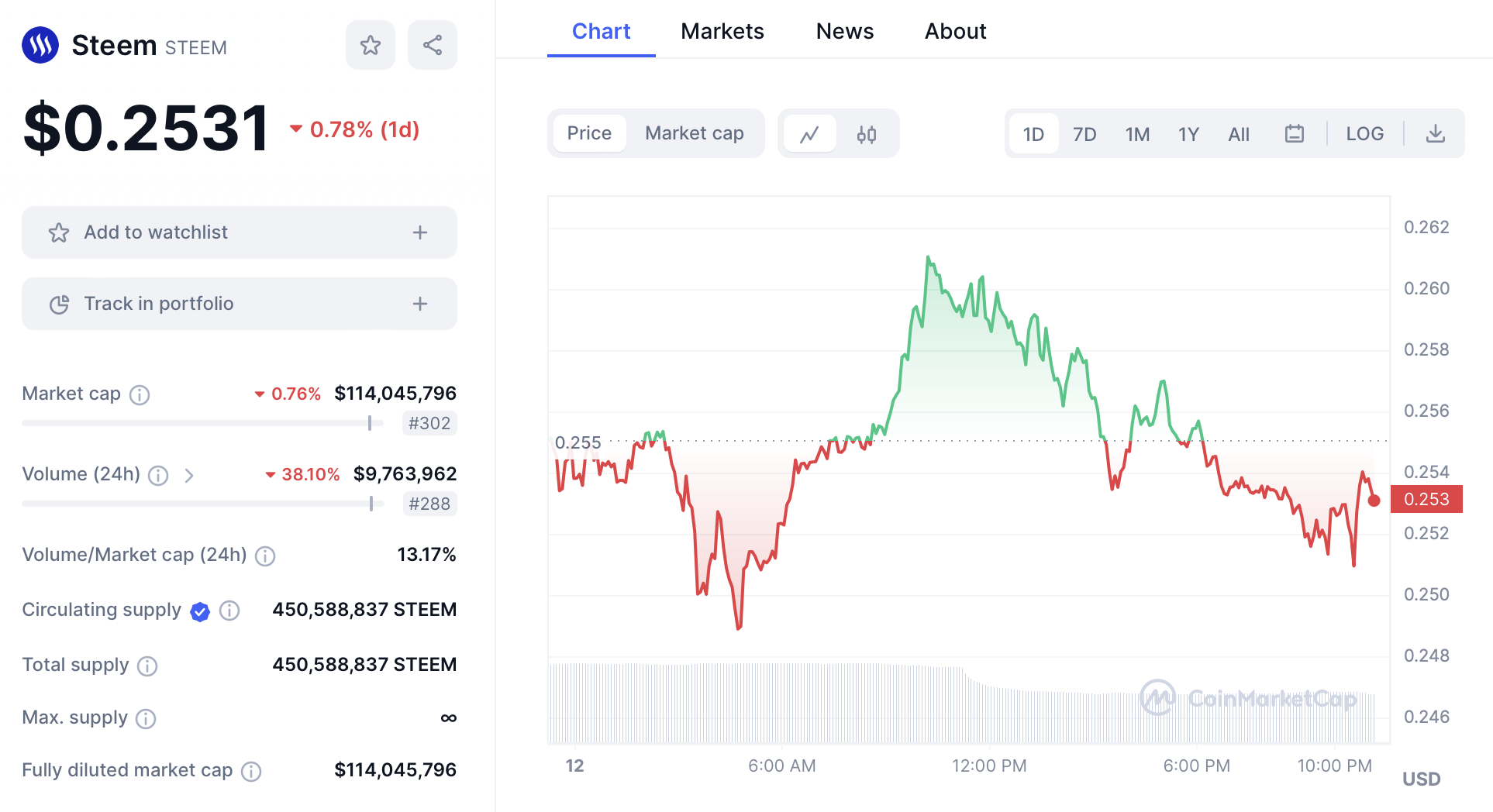Switch to candlestick chart icon

click(x=867, y=134)
